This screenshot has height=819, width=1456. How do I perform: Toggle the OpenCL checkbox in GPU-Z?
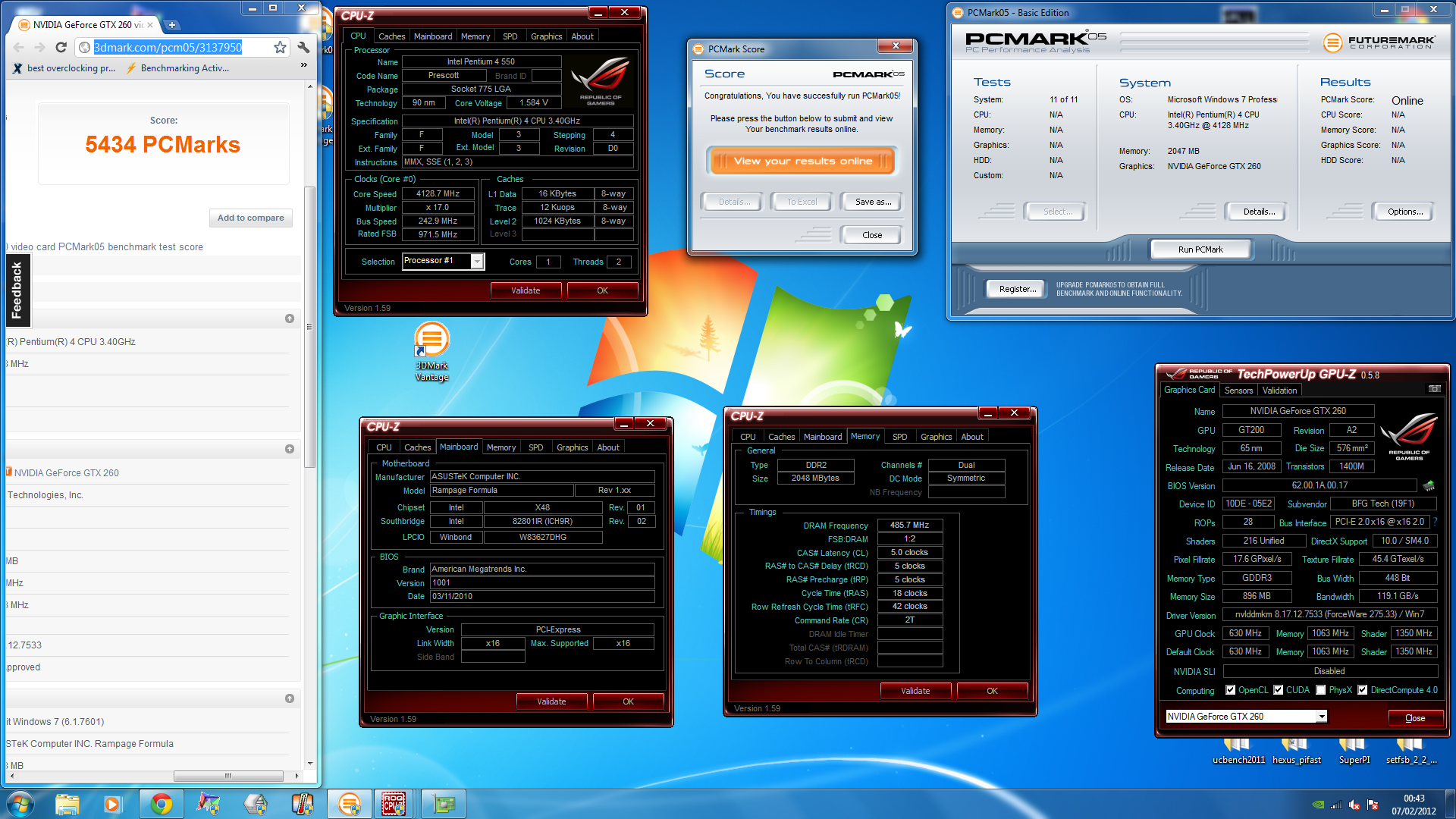[x=1230, y=690]
